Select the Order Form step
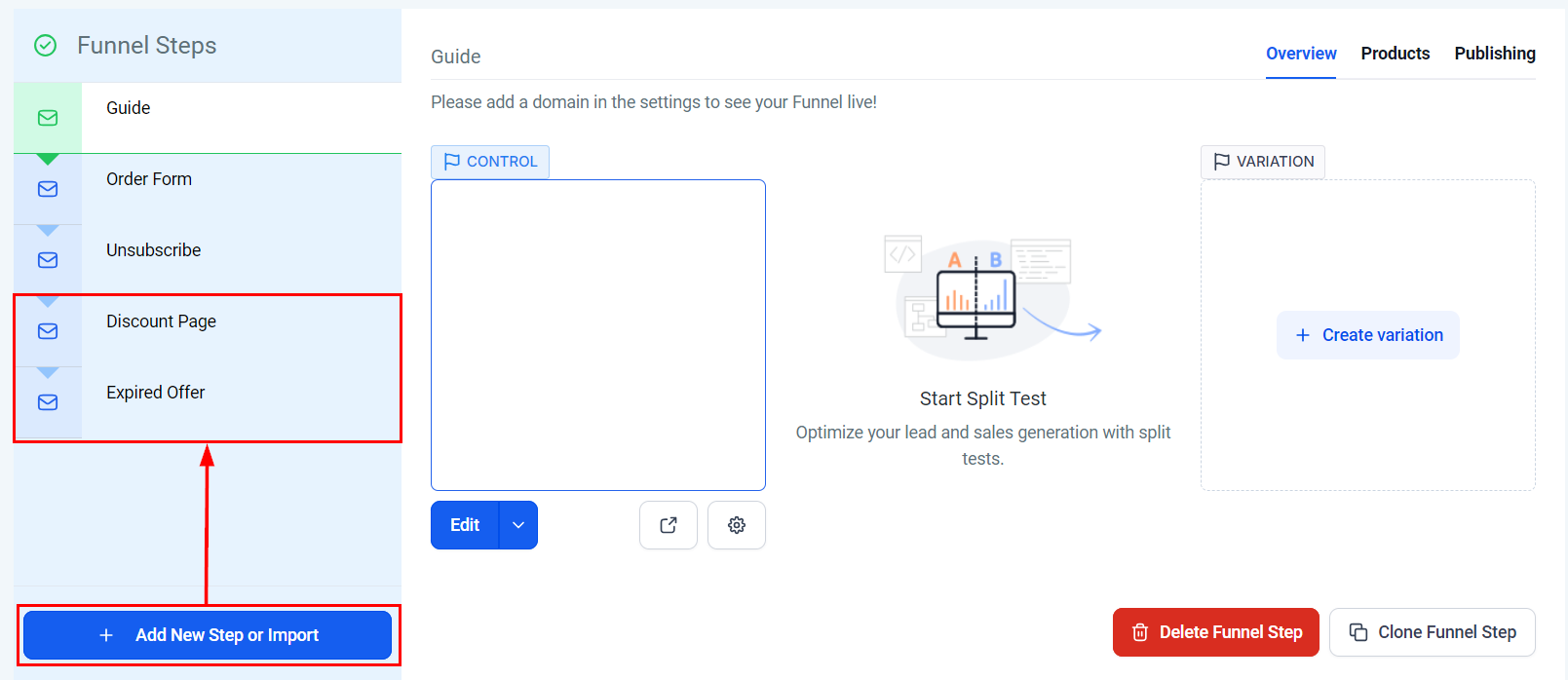This screenshot has height=680, width=1568. [x=149, y=179]
